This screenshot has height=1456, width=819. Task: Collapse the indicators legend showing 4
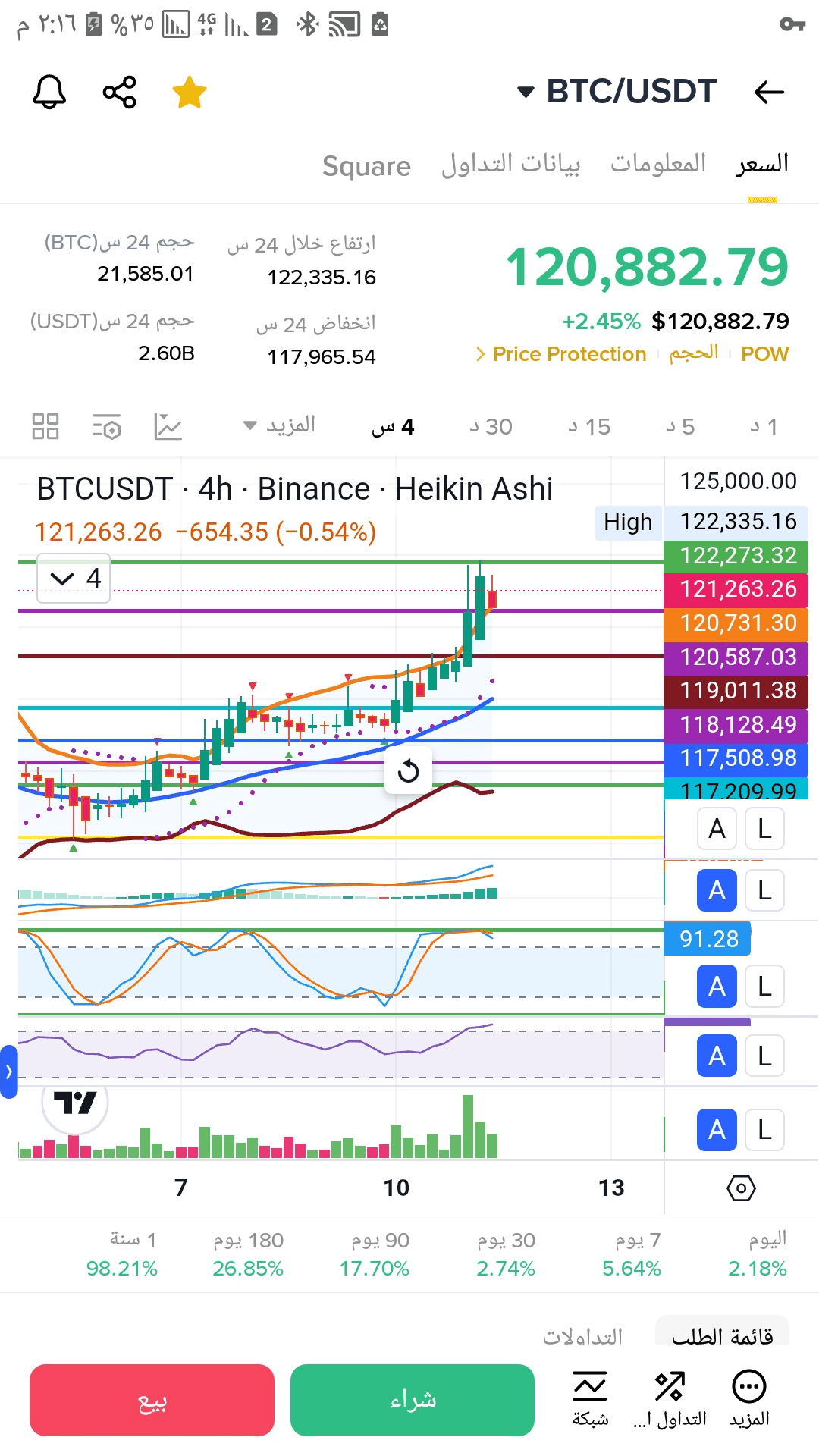click(x=74, y=579)
